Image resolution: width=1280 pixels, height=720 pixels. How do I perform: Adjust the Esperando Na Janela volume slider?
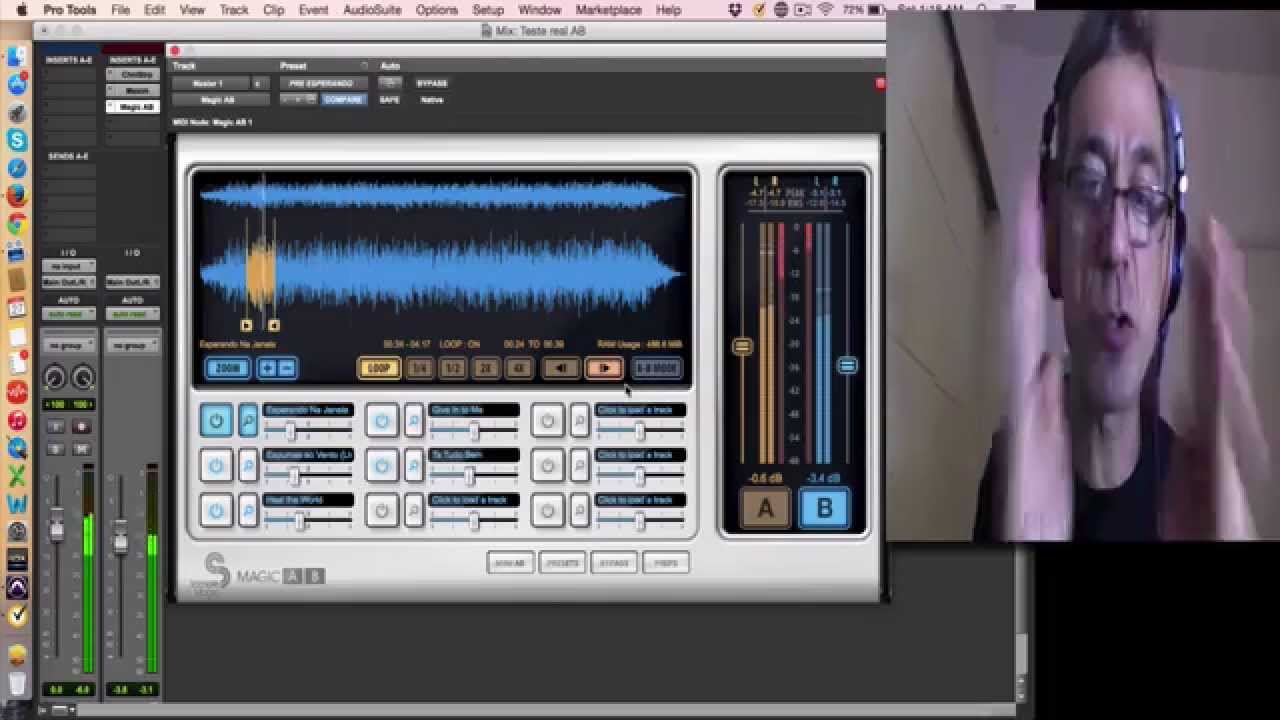[x=291, y=430]
